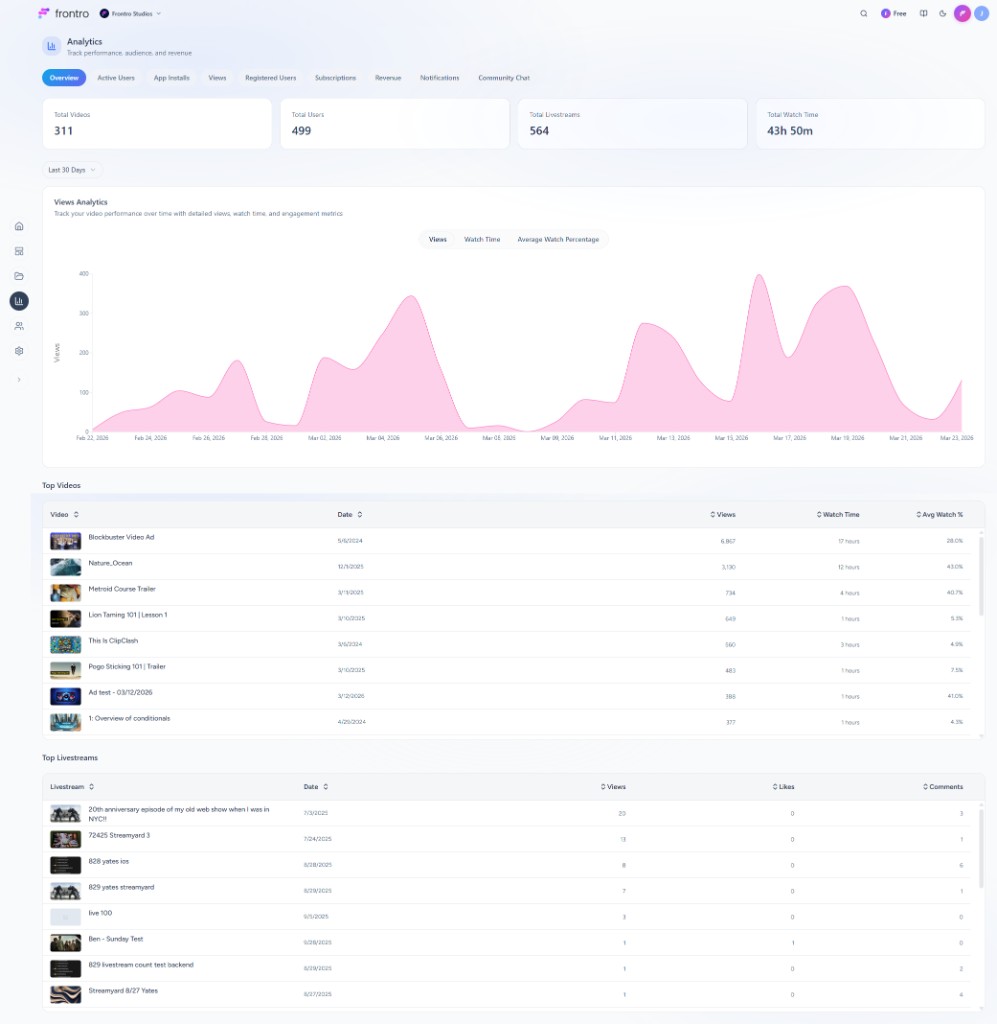Open the Last 30 Days date range dropdown
Viewport: 997px width, 1024px height.
[72, 170]
